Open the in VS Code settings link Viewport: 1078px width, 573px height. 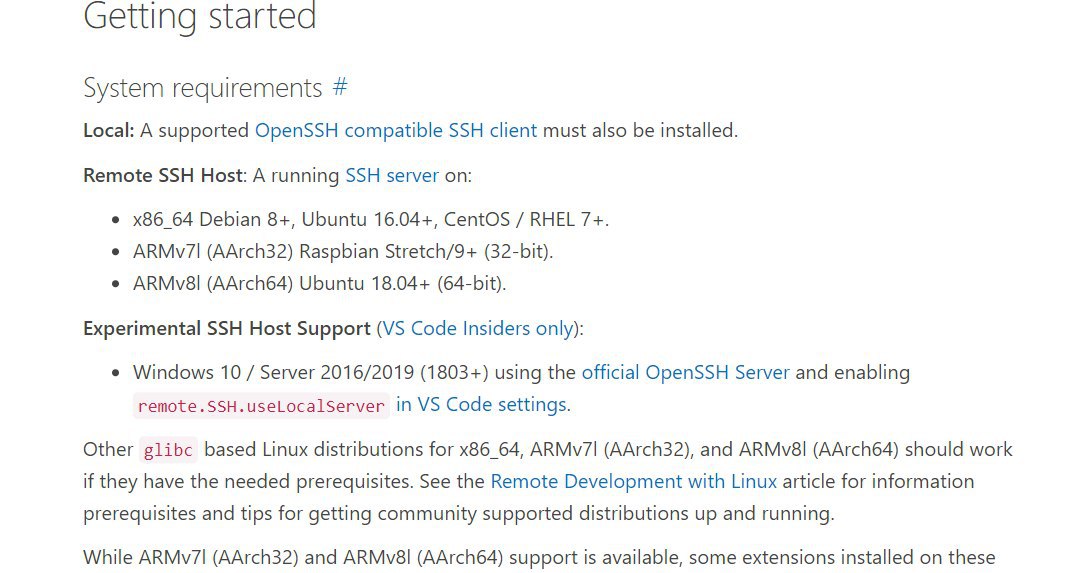pyautogui.click(x=483, y=404)
